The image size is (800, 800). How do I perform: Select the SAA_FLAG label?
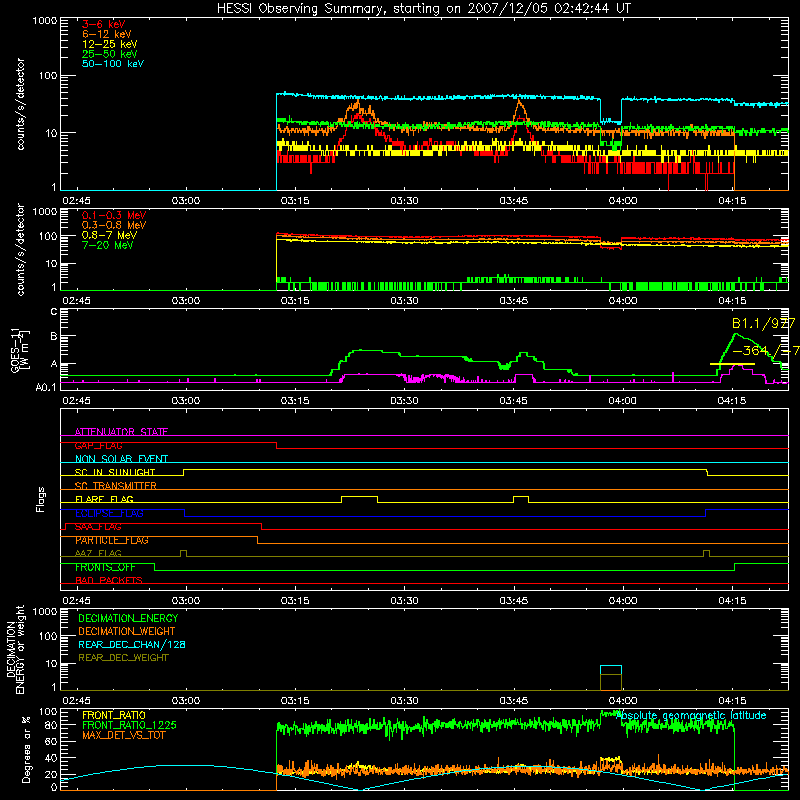tap(98, 527)
